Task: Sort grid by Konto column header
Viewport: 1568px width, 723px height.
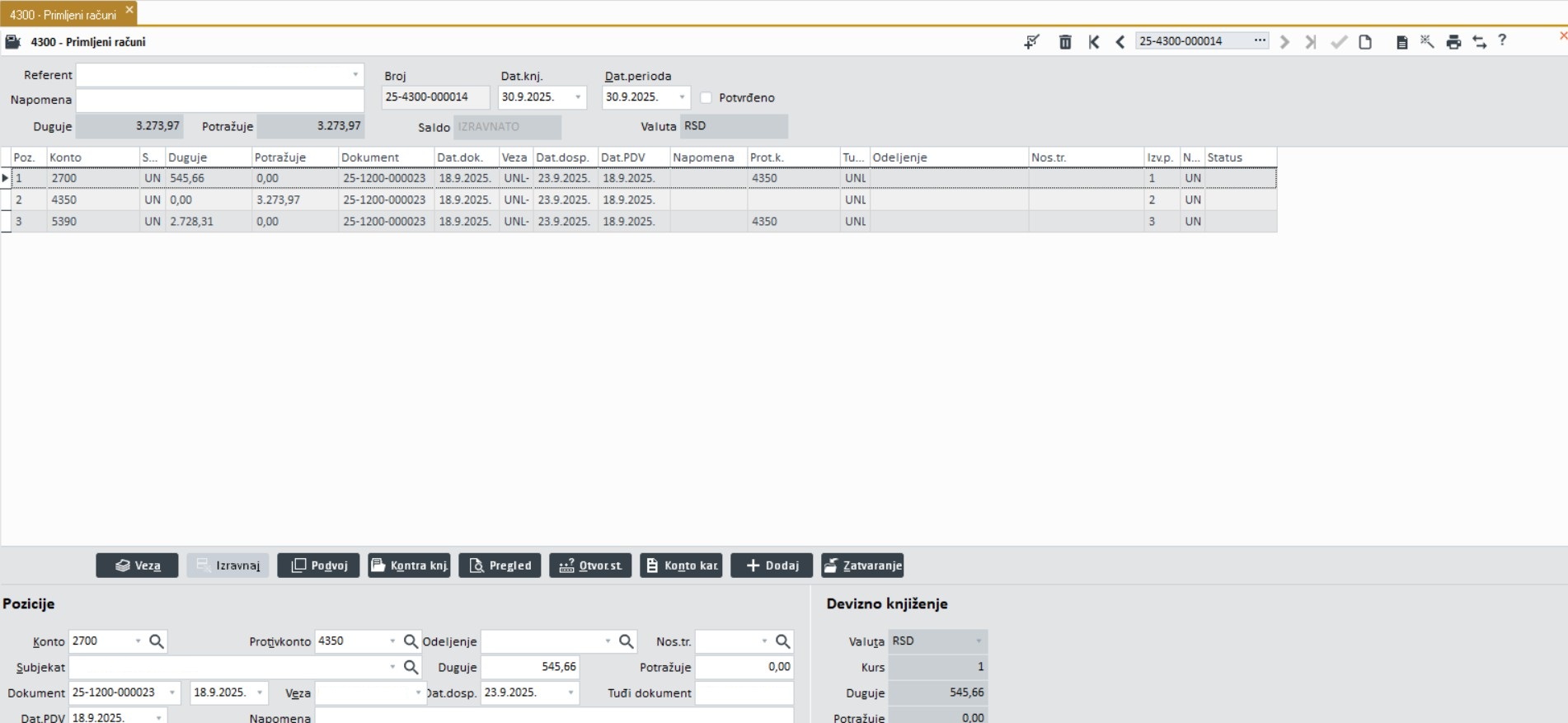Action: pyautogui.click(x=92, y=157)
